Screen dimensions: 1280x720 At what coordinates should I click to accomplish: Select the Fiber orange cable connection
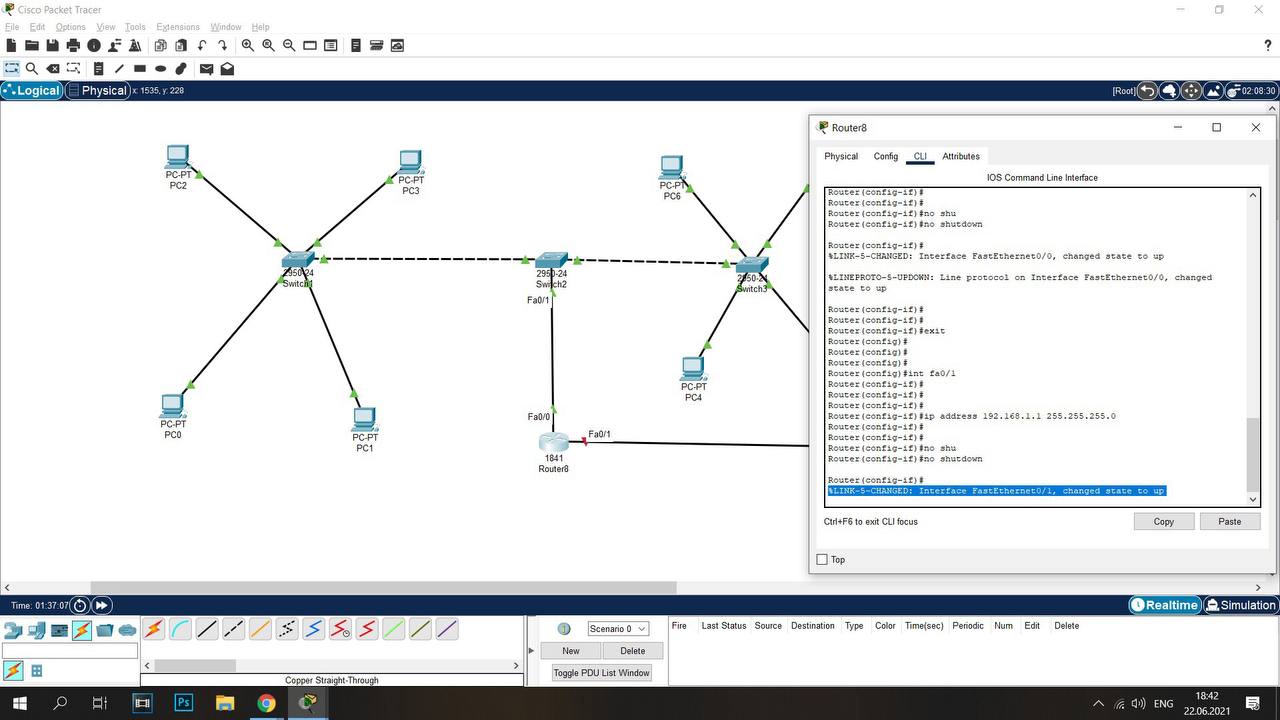(260, 629)
